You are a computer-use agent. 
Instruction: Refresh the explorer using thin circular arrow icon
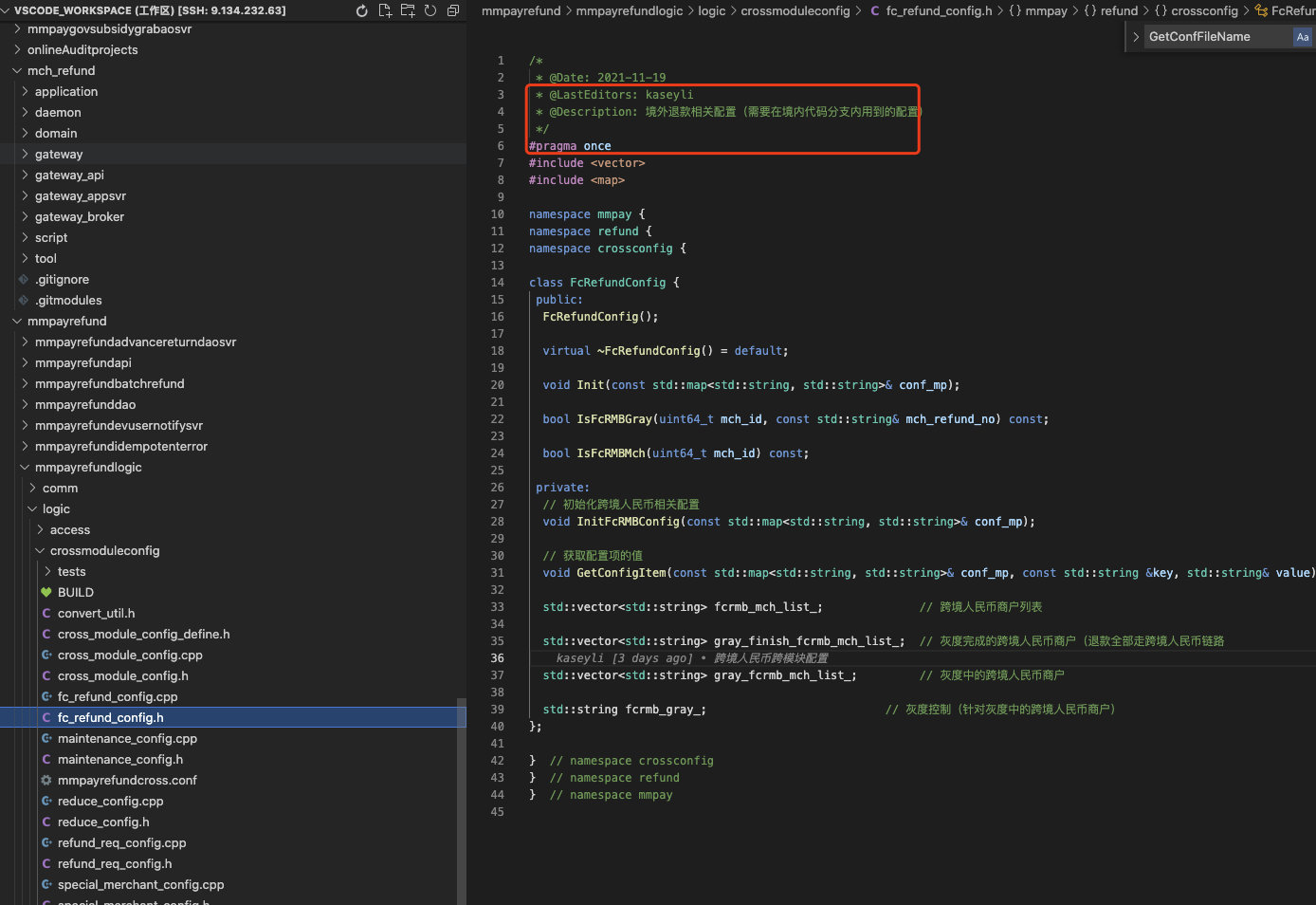point(430,10)
